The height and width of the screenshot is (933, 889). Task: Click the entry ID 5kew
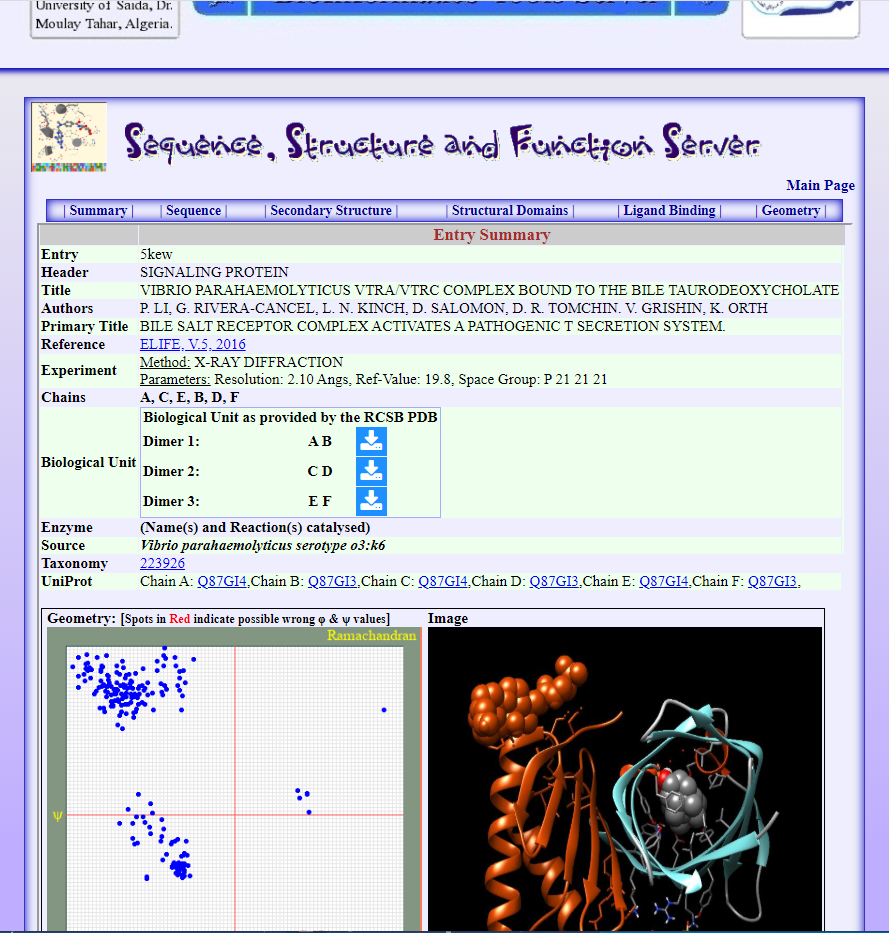156,255
